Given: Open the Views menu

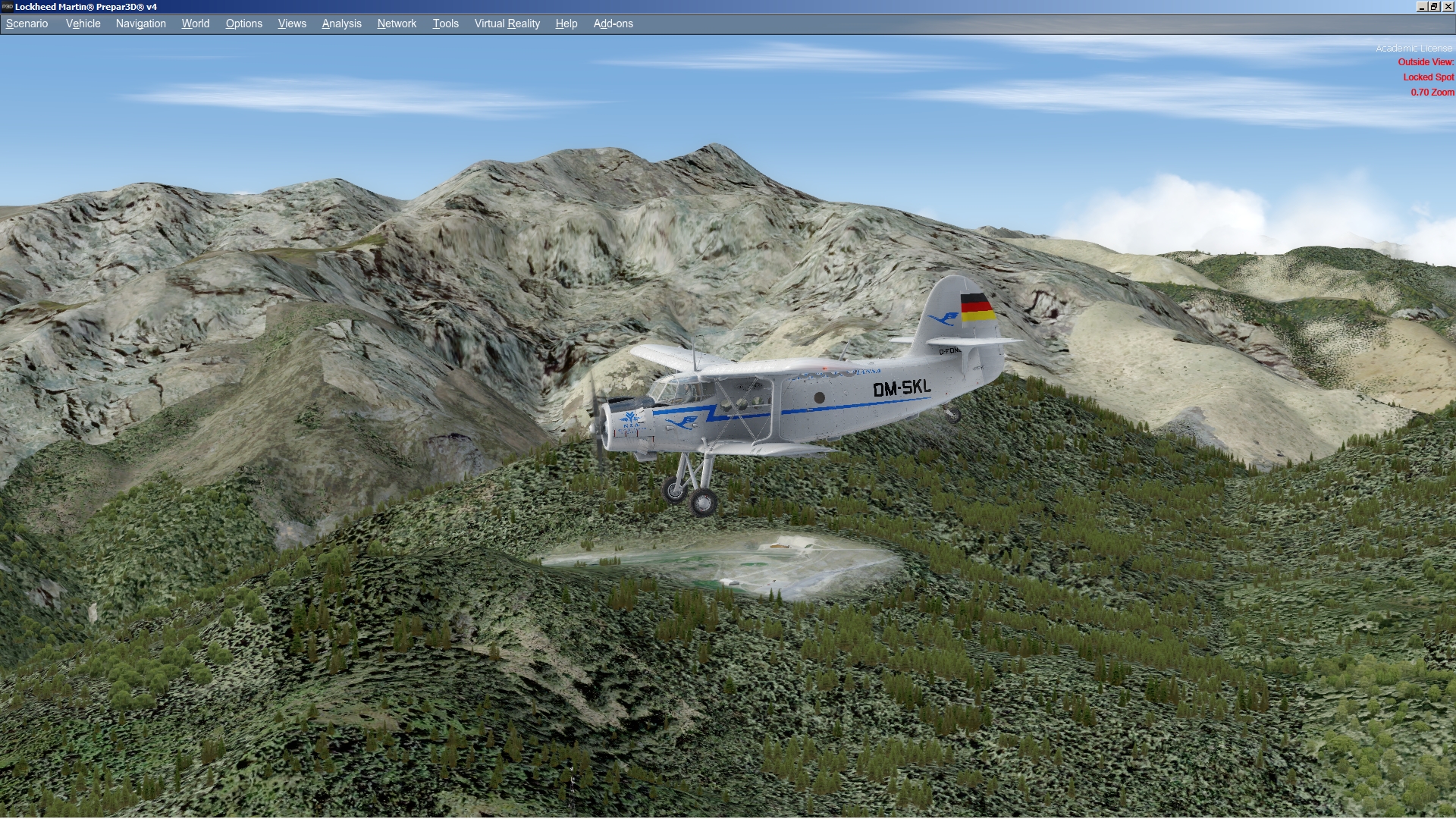Looking at the screenshot, I should [x=292, y=24].
